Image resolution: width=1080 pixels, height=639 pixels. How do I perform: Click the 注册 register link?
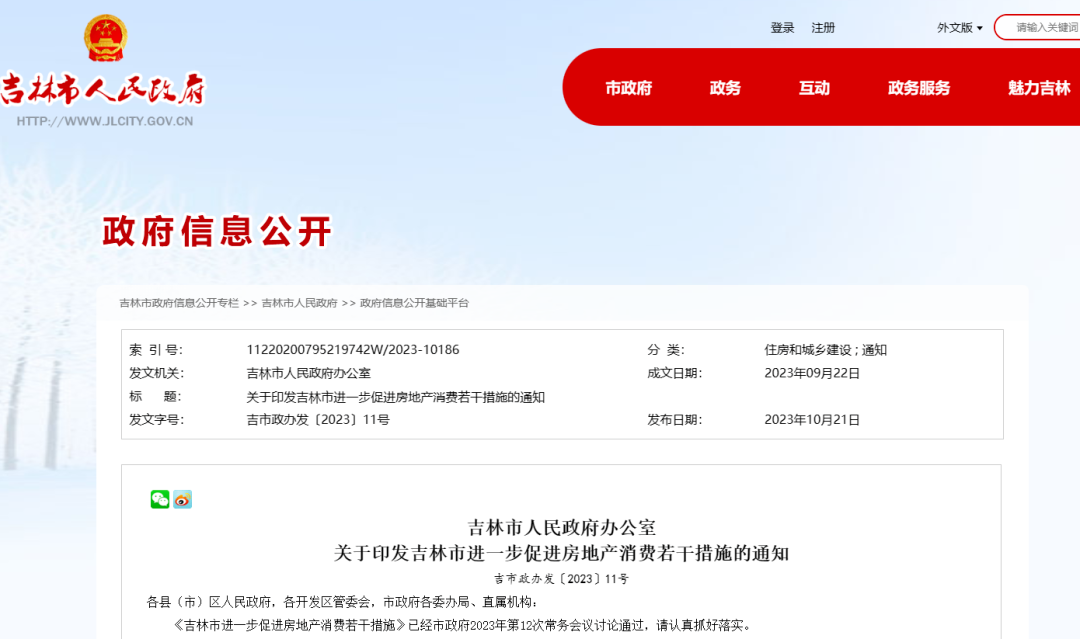[x=823, y=28]
